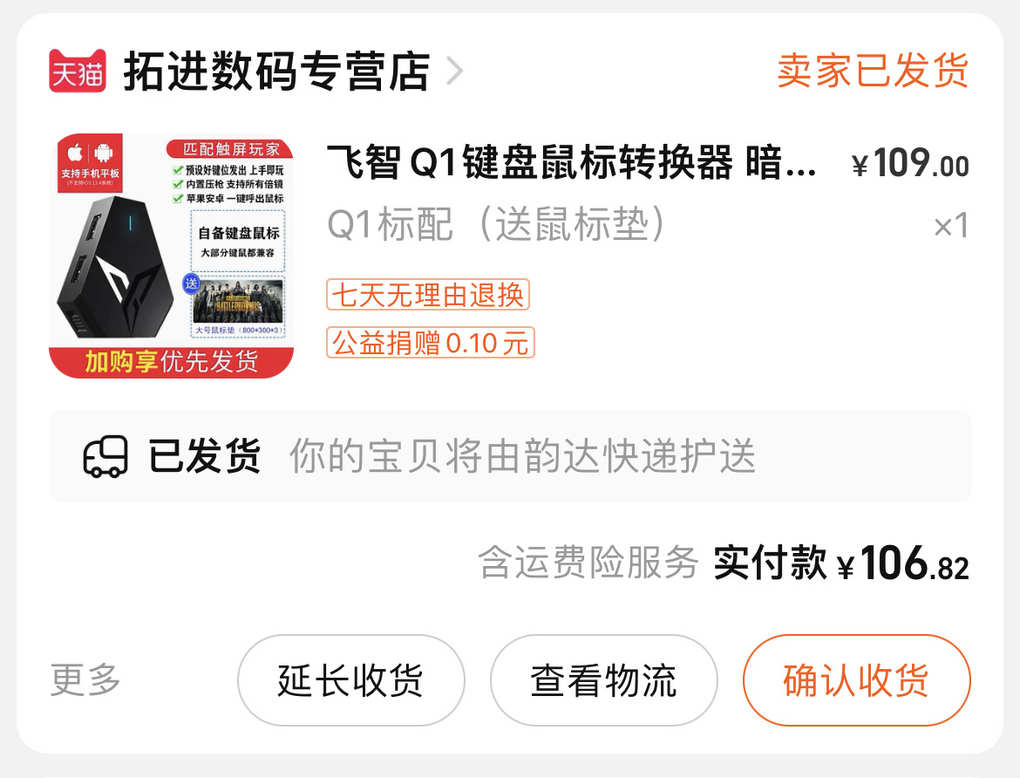Image resolution: width=1020 pixels, height=778 pixels.
Task: Tap the Tmall 天猫 logo icon
Action: pyautogui.click(x=77, y=70)
